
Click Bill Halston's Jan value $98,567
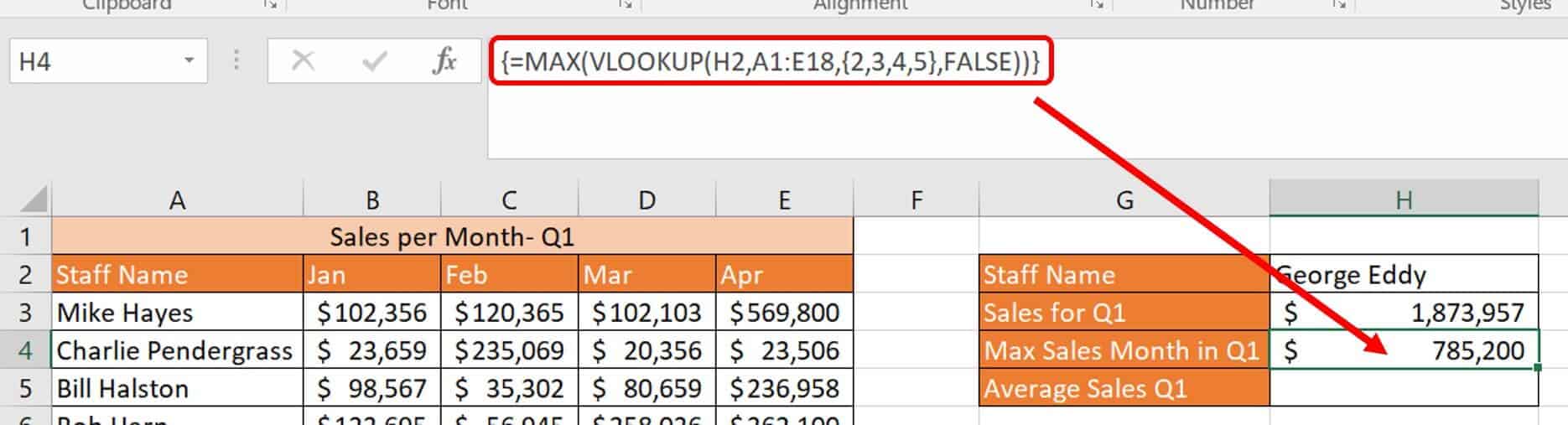[x=371, y=388]
